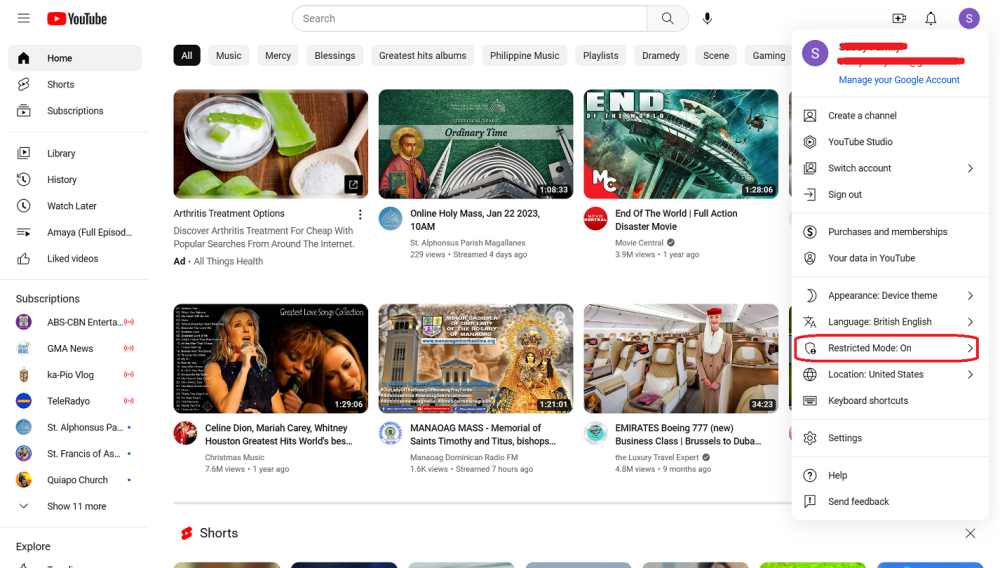Click the Manaoag Dominican Radio FM channel name
This screenshot has width=1000, height=568.
point(464,457)
